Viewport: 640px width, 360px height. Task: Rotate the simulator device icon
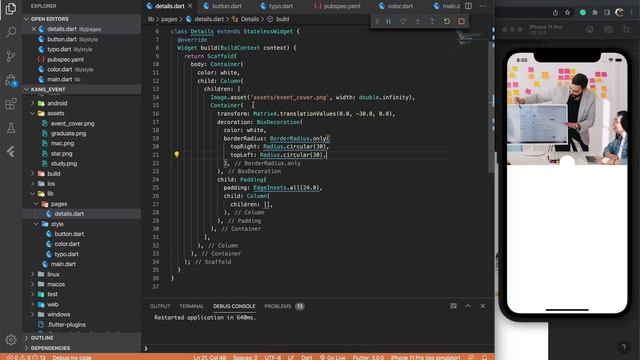(626, 29)
